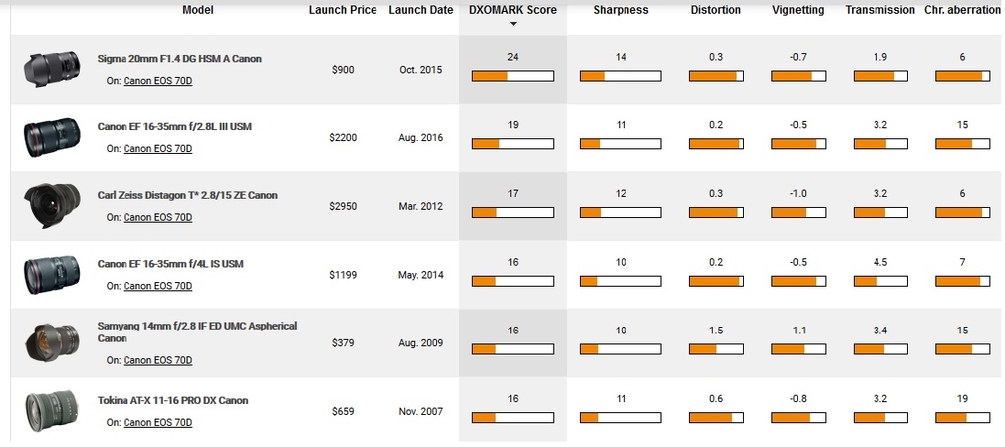Sort by Chr. aberration column header
The width and height of the screenshot is (1005, 447).
(963, 10)
